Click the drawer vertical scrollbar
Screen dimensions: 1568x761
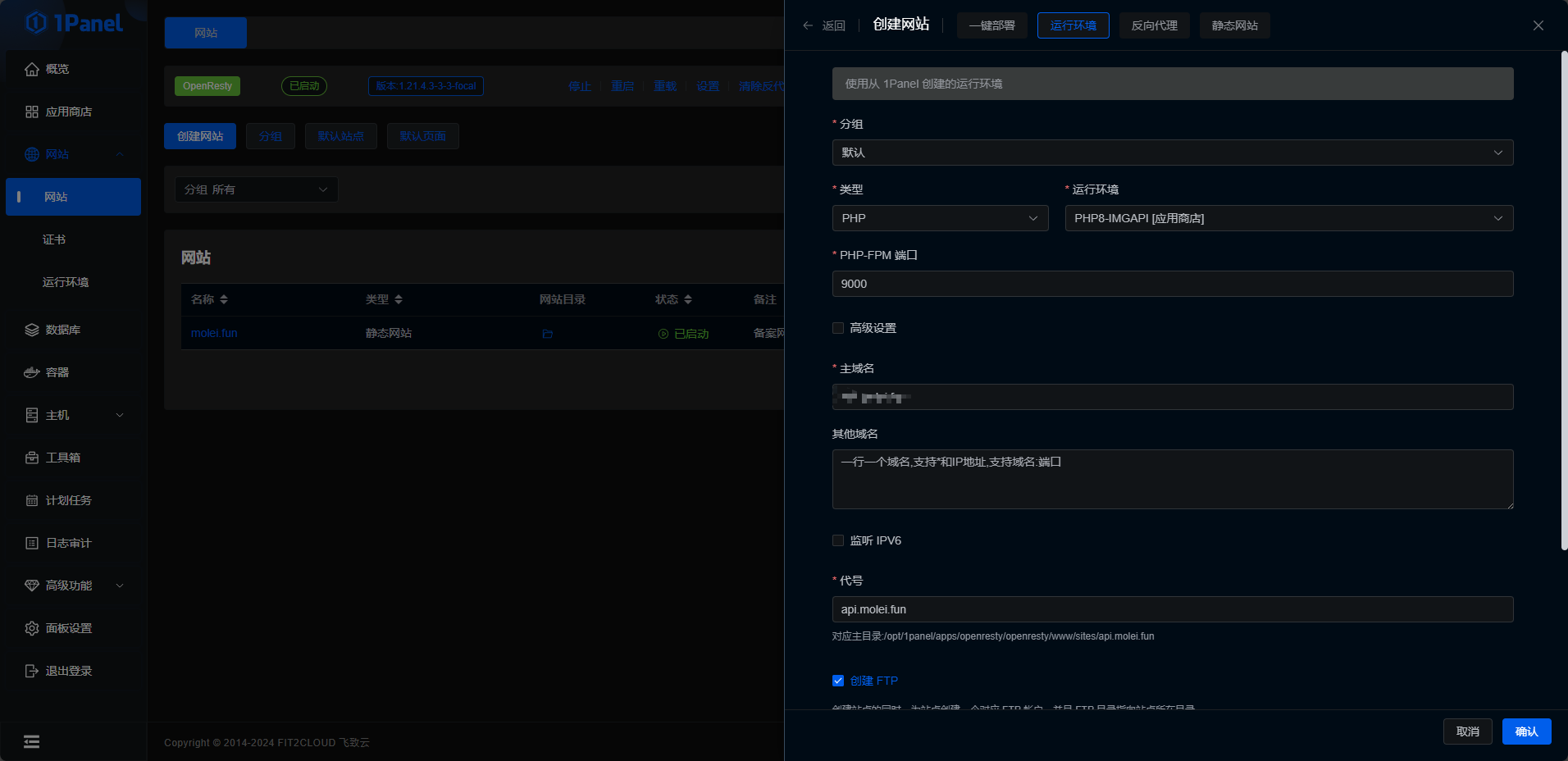pyautogui.click(x=1564, y=300)
